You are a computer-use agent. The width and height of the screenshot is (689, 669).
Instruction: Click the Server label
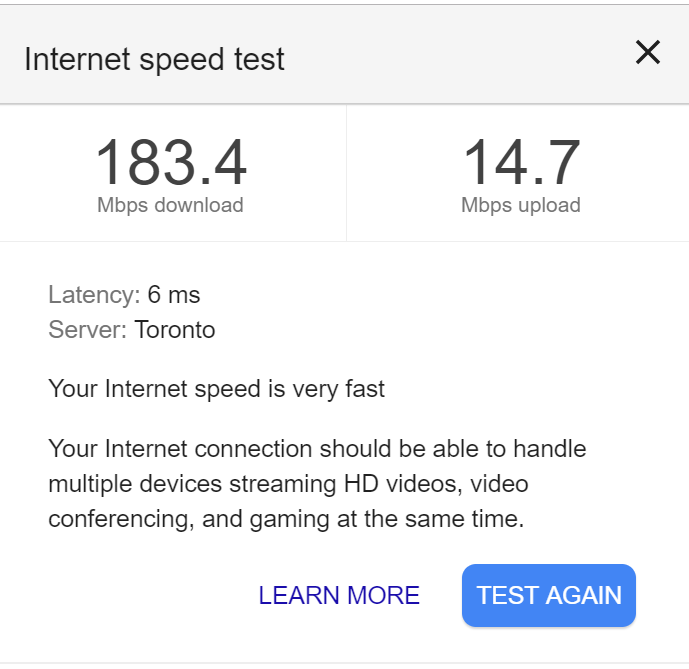click(x=87, y=330)
